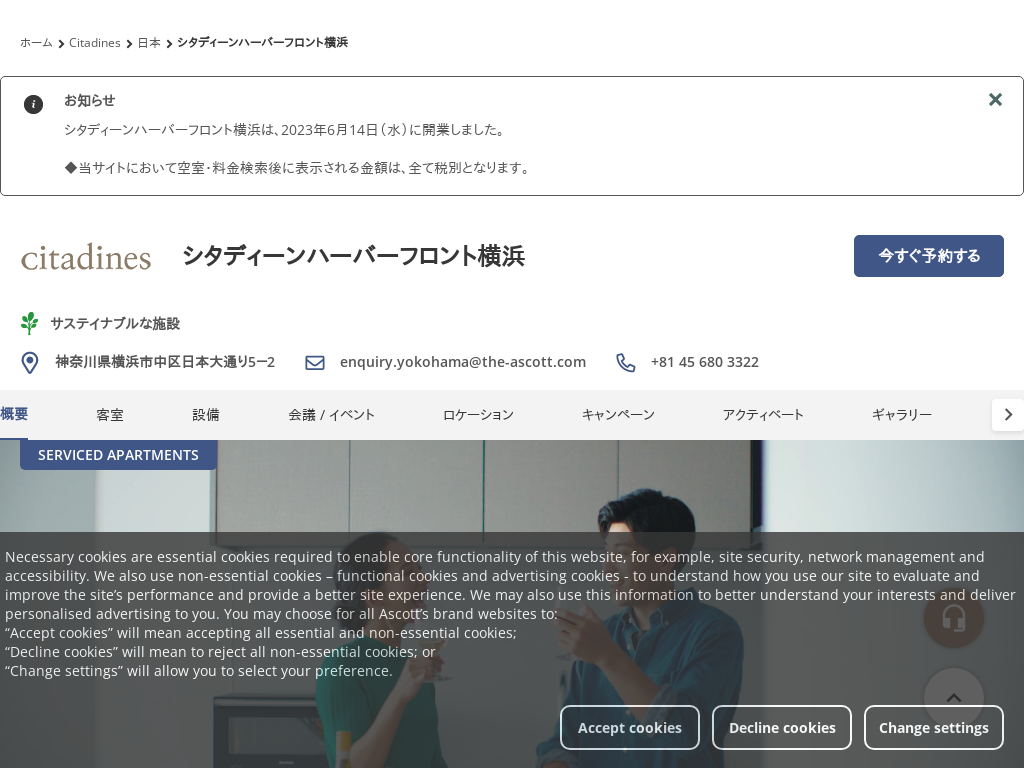Open the Citadines breadcrumb link

(x=95, y=43)
